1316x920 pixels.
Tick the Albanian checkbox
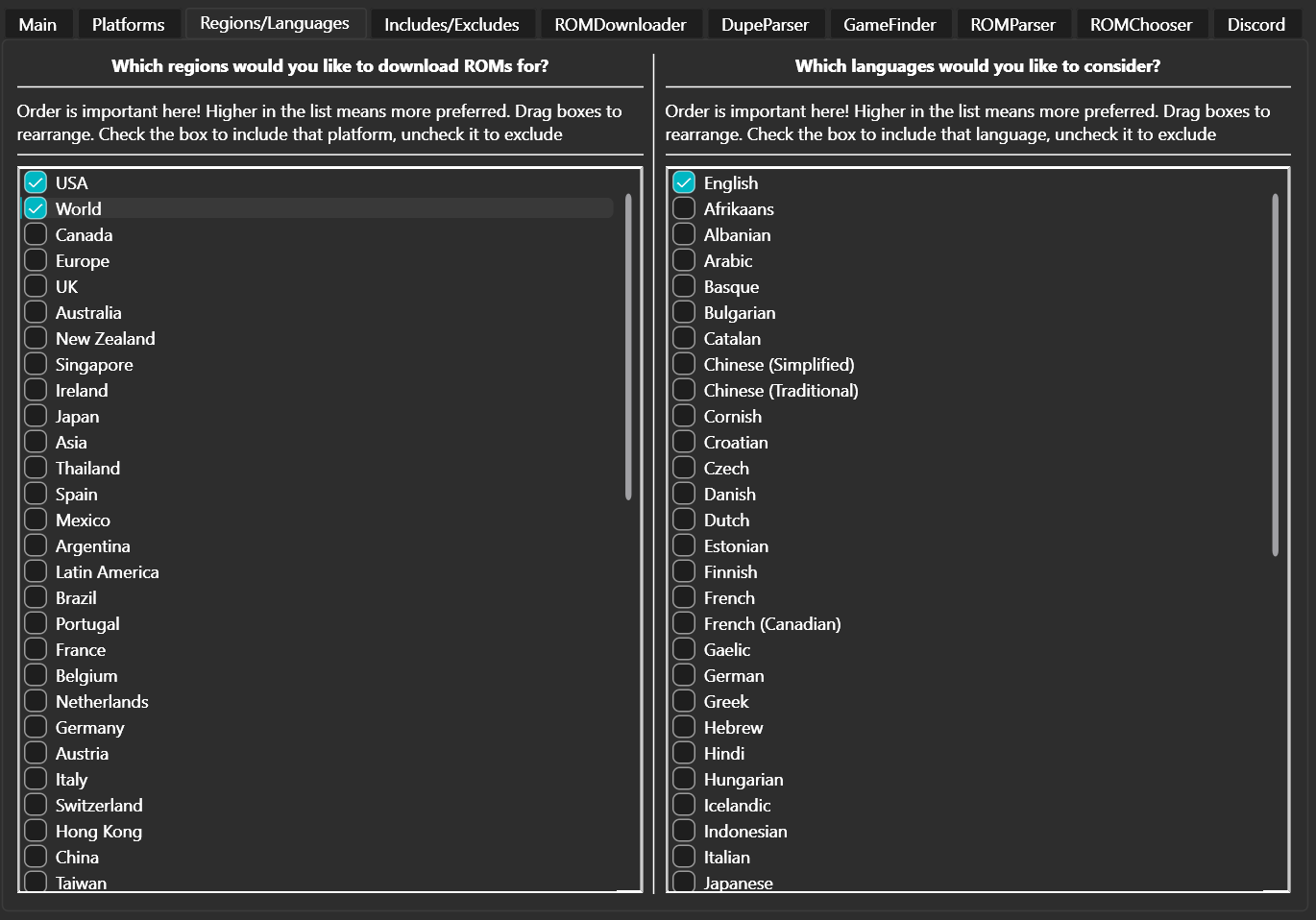684,233
